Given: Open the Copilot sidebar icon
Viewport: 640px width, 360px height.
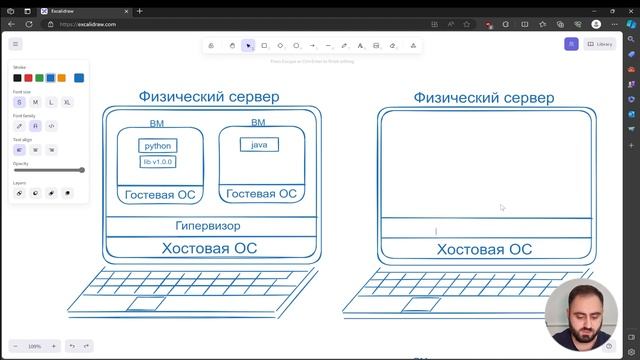Looking at the screenshot, I should tap(631, 24).
